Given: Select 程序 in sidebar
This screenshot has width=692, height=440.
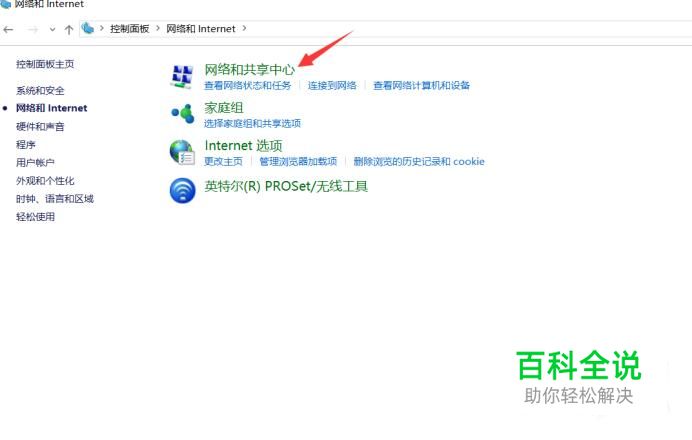Looking at the screenshot, I should 26,145.
